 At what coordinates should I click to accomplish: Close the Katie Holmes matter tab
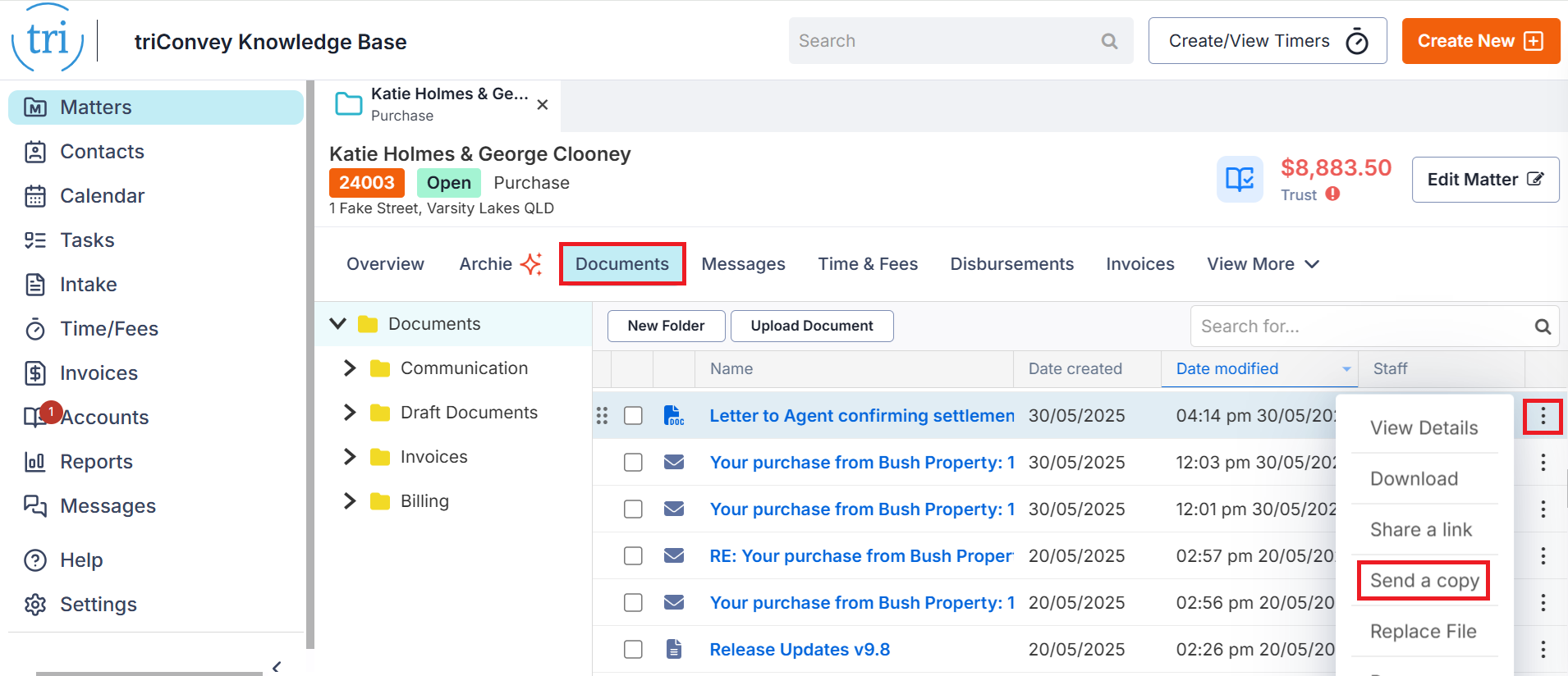point(543,105)
